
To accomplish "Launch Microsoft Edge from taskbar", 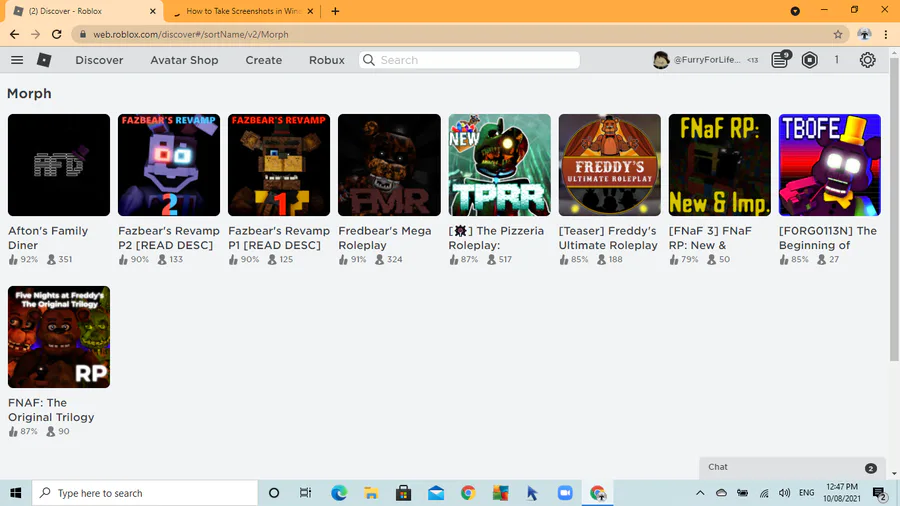I will pyautogui.click(x=339, y=493).
